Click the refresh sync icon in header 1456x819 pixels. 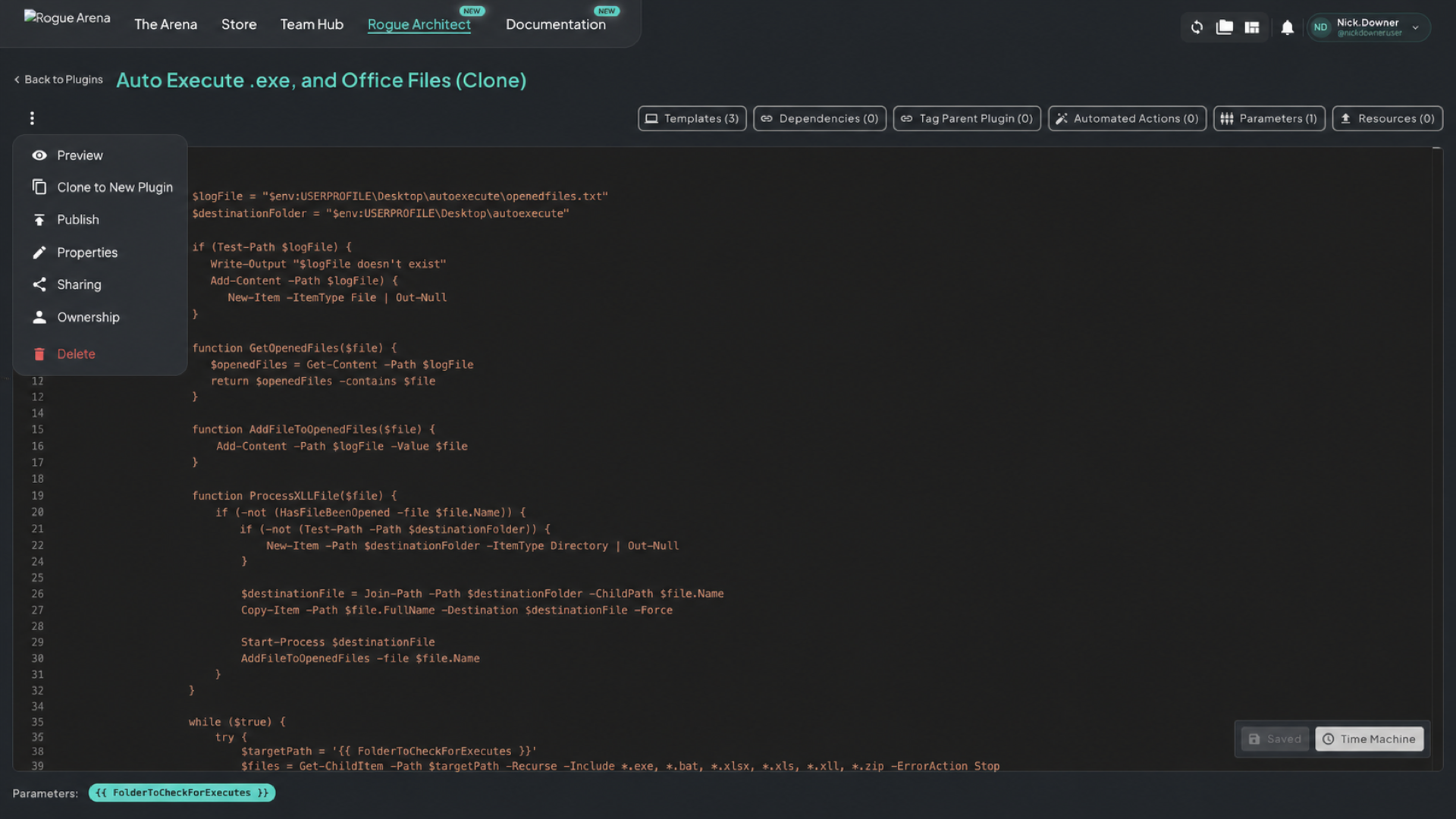click(1197, 27)
